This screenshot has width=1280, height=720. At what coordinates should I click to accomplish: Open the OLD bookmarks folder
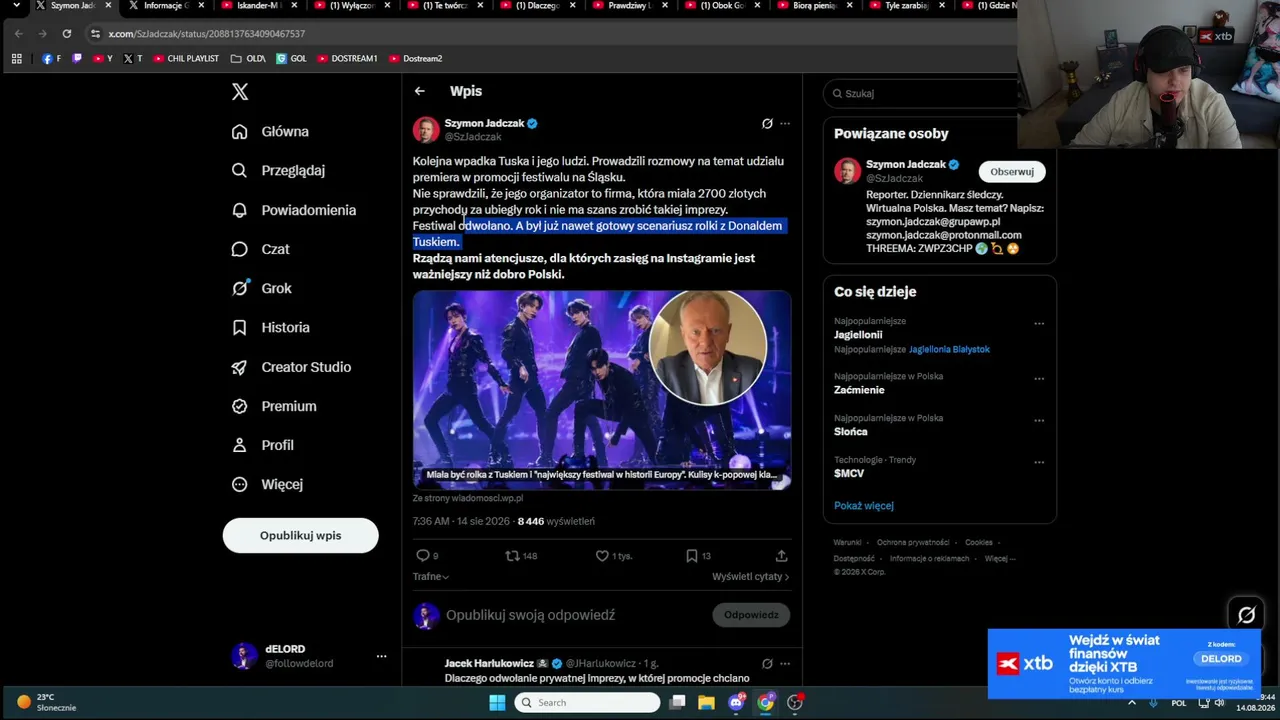pyautogui.click(x=248, y=59)
